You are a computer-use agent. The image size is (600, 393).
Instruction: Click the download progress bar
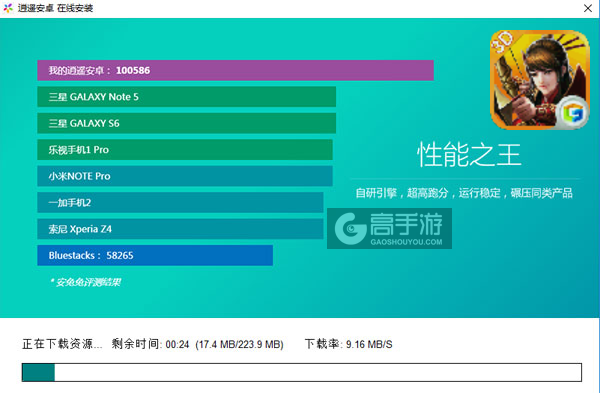coord(302,372)
